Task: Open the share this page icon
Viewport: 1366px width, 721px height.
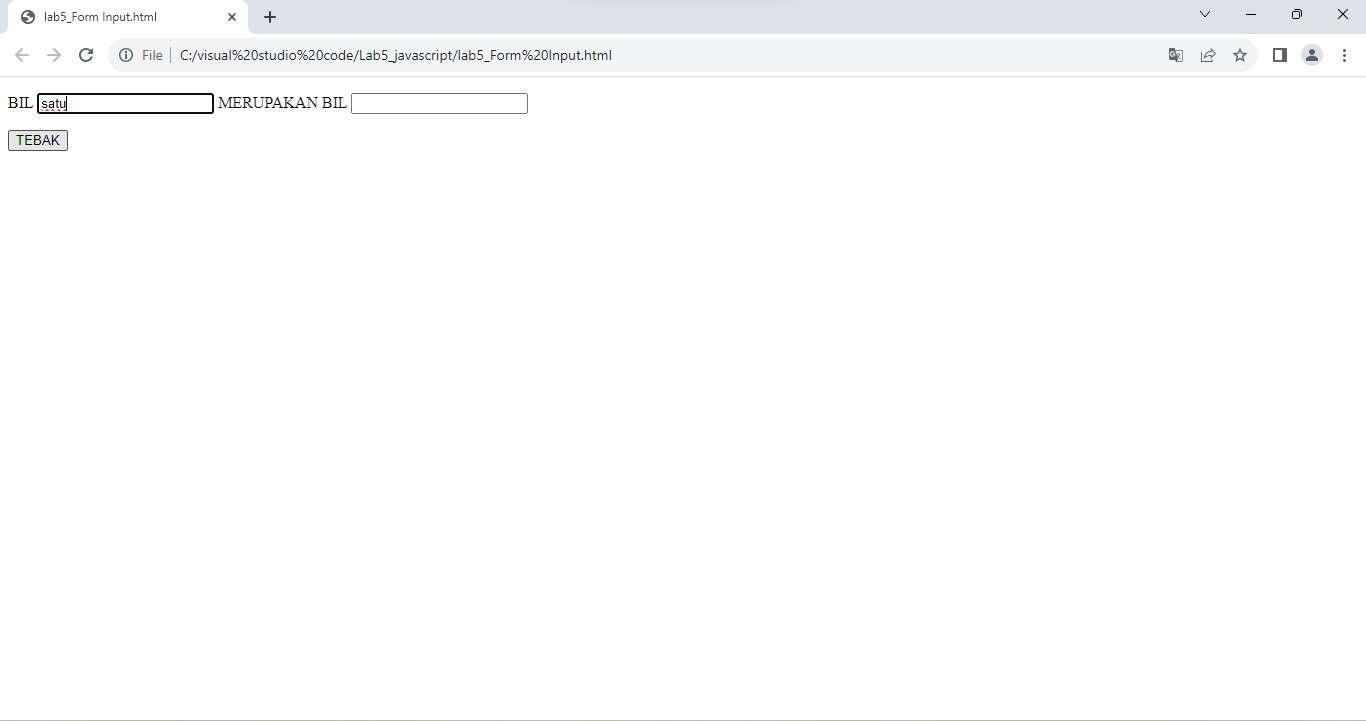Action: pyautogui.click(x=1208, y=55)
